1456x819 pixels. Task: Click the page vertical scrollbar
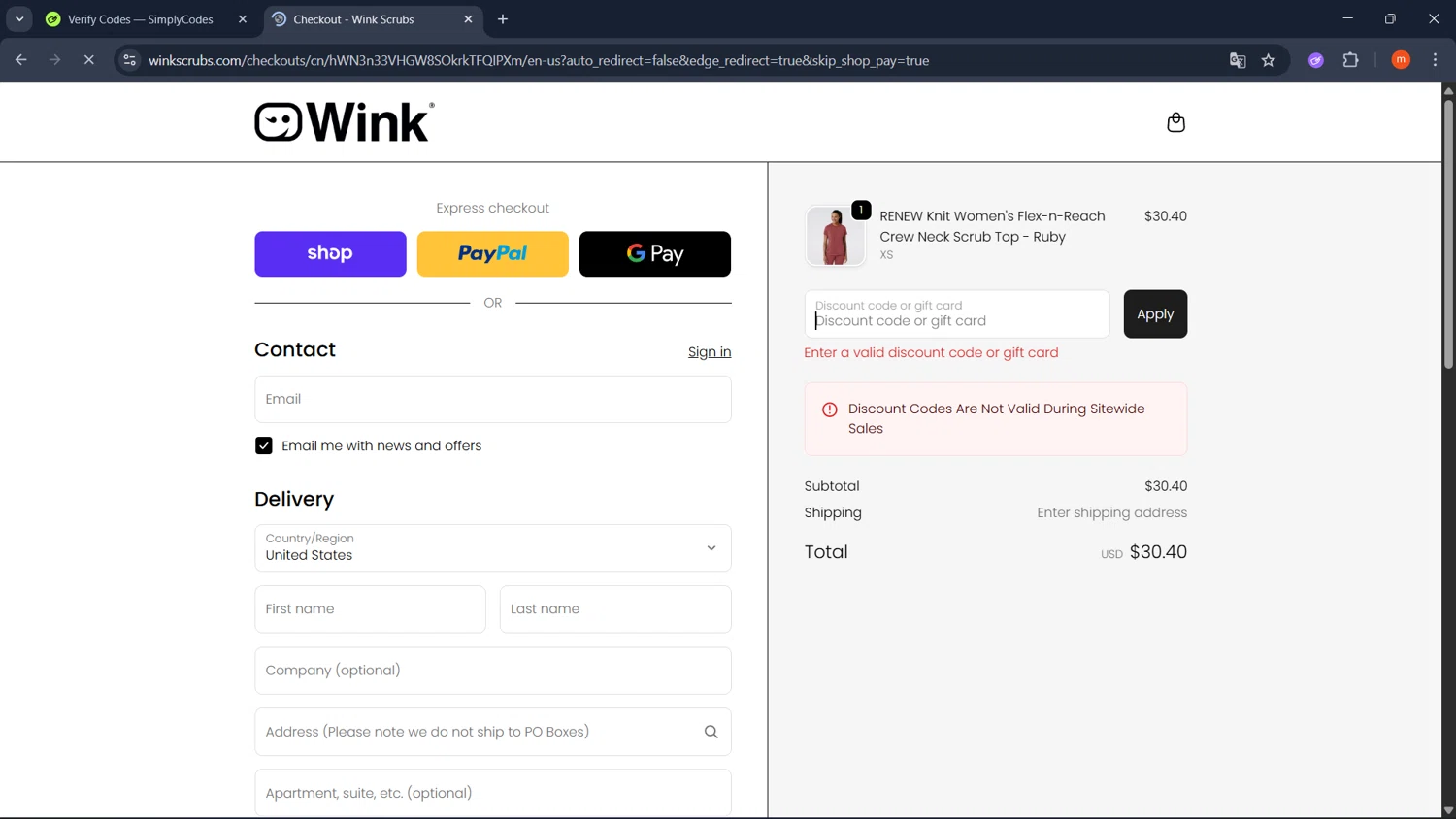pyautogui.click(x=1448, y=233)
